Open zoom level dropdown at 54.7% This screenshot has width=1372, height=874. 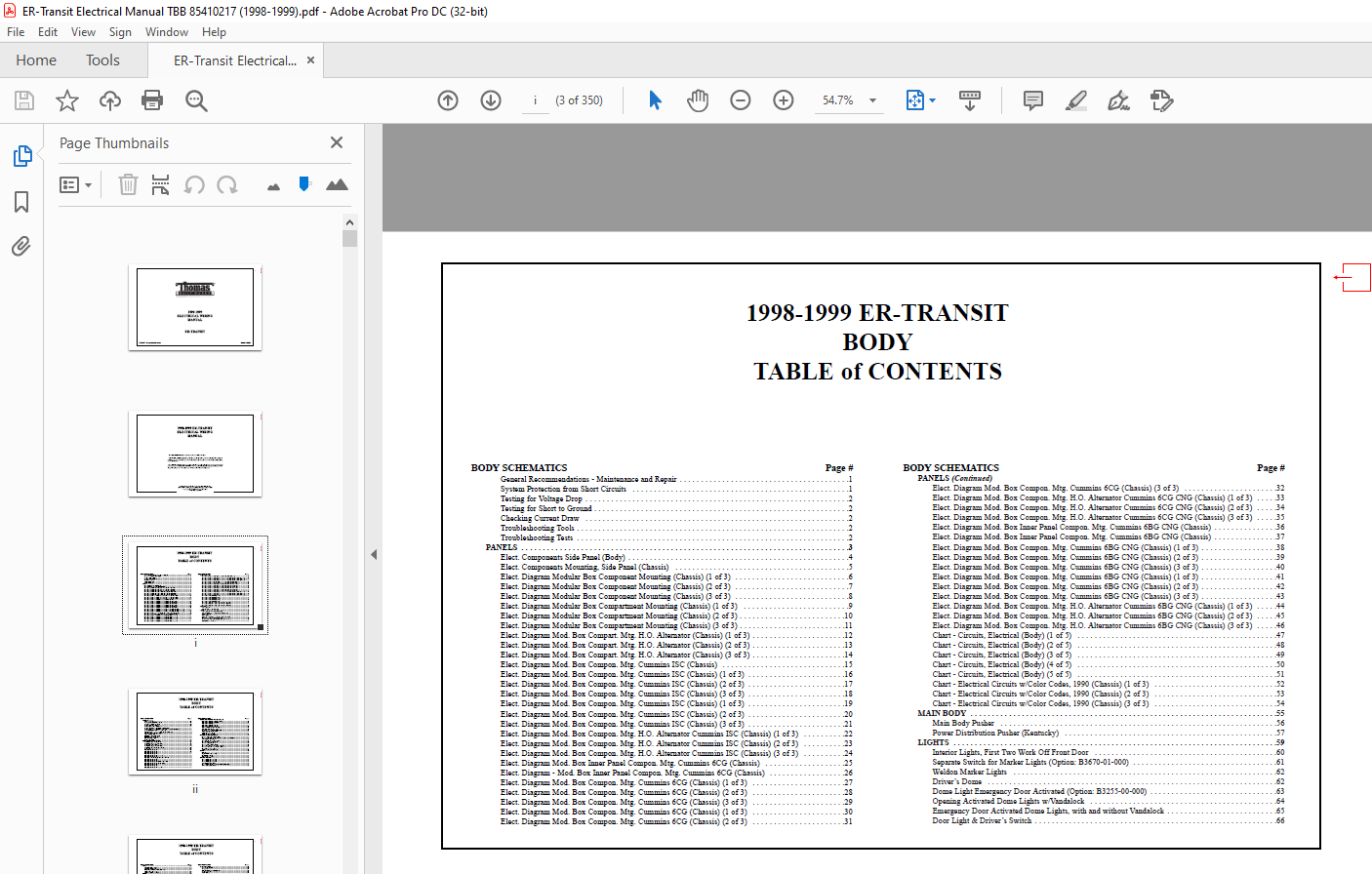click(872, 100)
